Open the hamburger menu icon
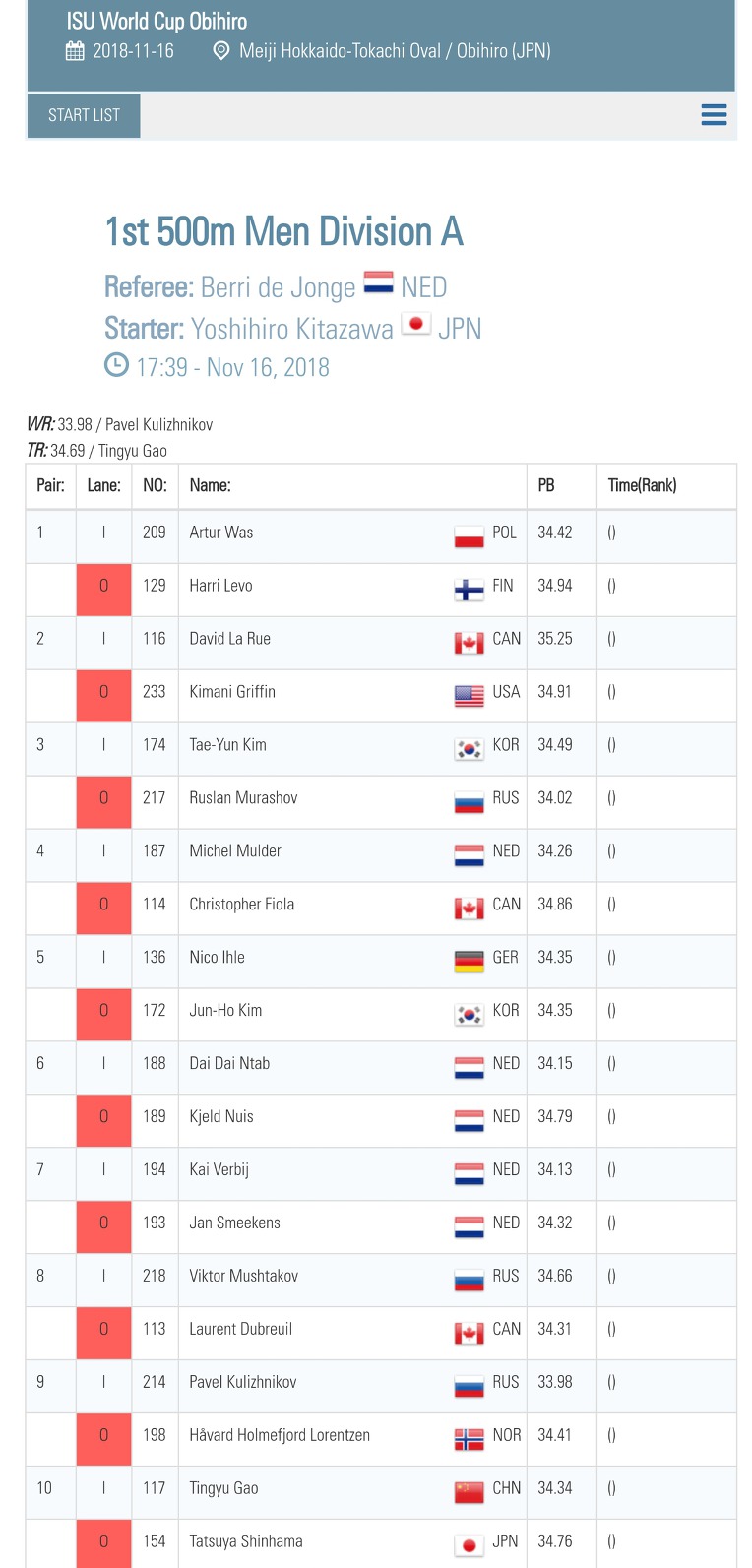Image resolution: width=752 pixels, height=1568 pixels. point(714,115)
